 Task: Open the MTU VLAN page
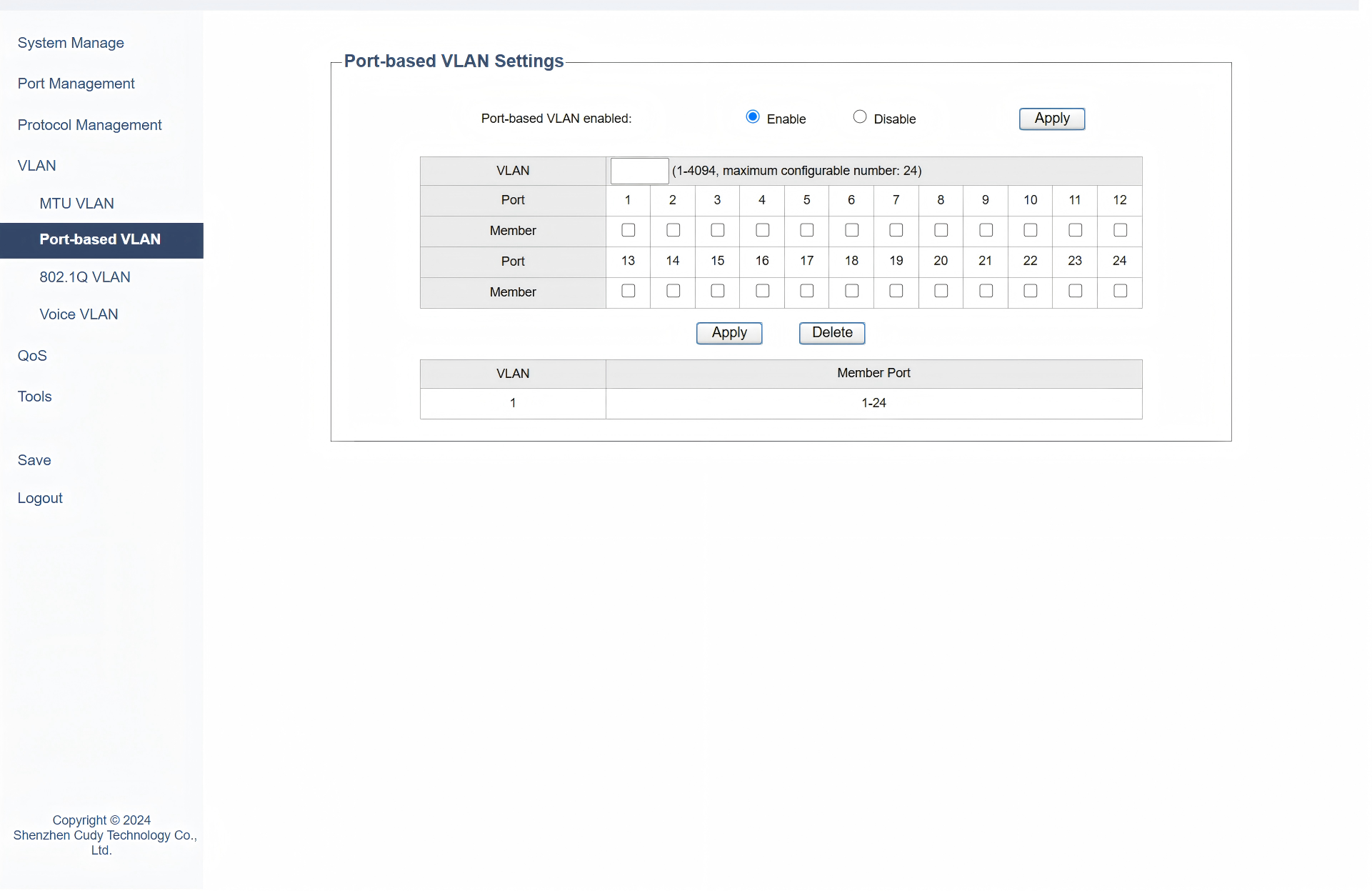tap(76, 204)
